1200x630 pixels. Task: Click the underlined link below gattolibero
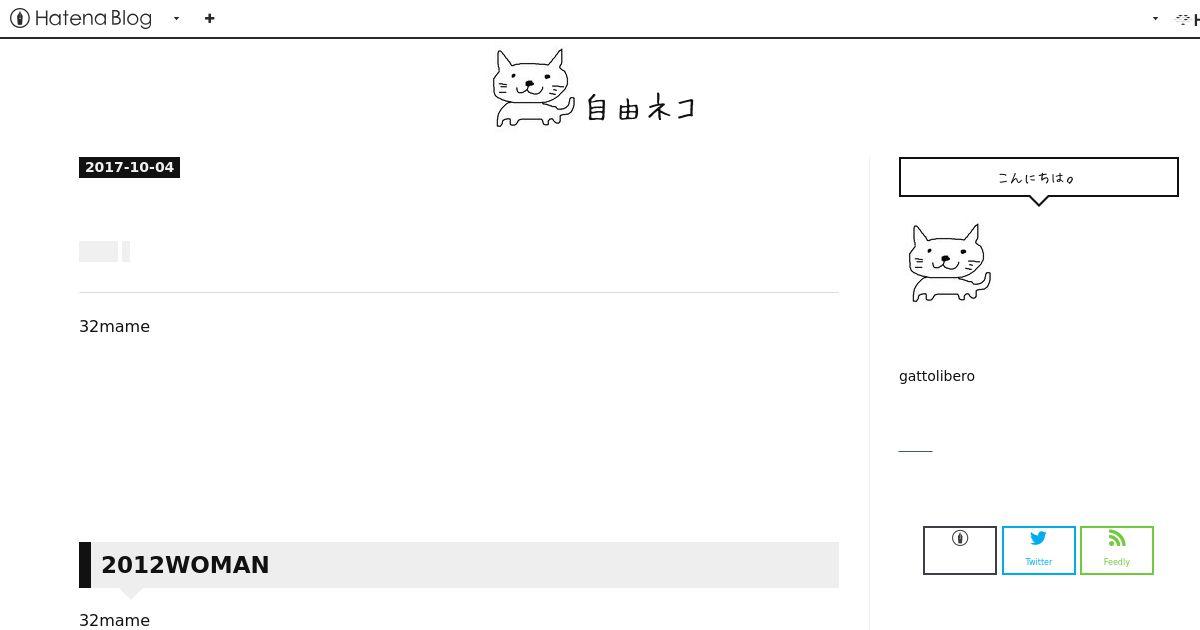(915, 451)
